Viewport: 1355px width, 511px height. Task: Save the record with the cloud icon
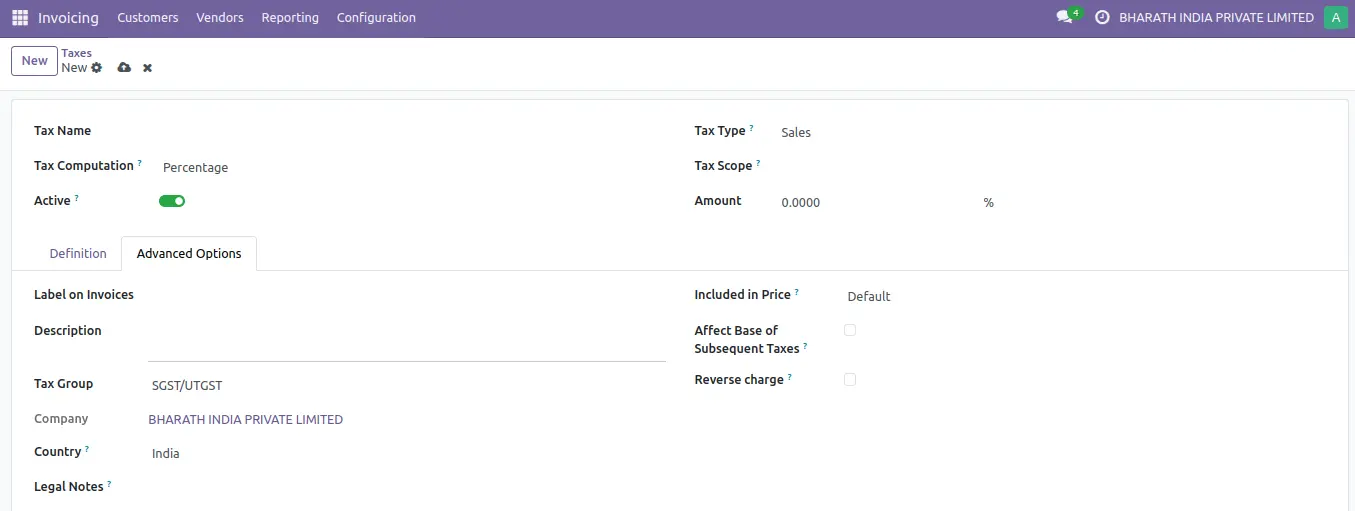pyautogui.click(x=124, y=68)
